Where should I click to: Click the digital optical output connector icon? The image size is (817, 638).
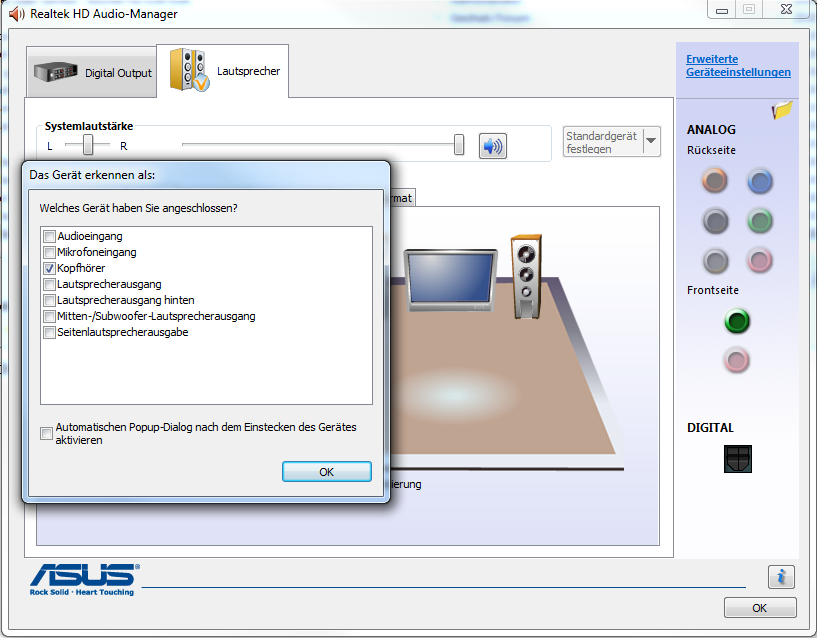[737, 459]
